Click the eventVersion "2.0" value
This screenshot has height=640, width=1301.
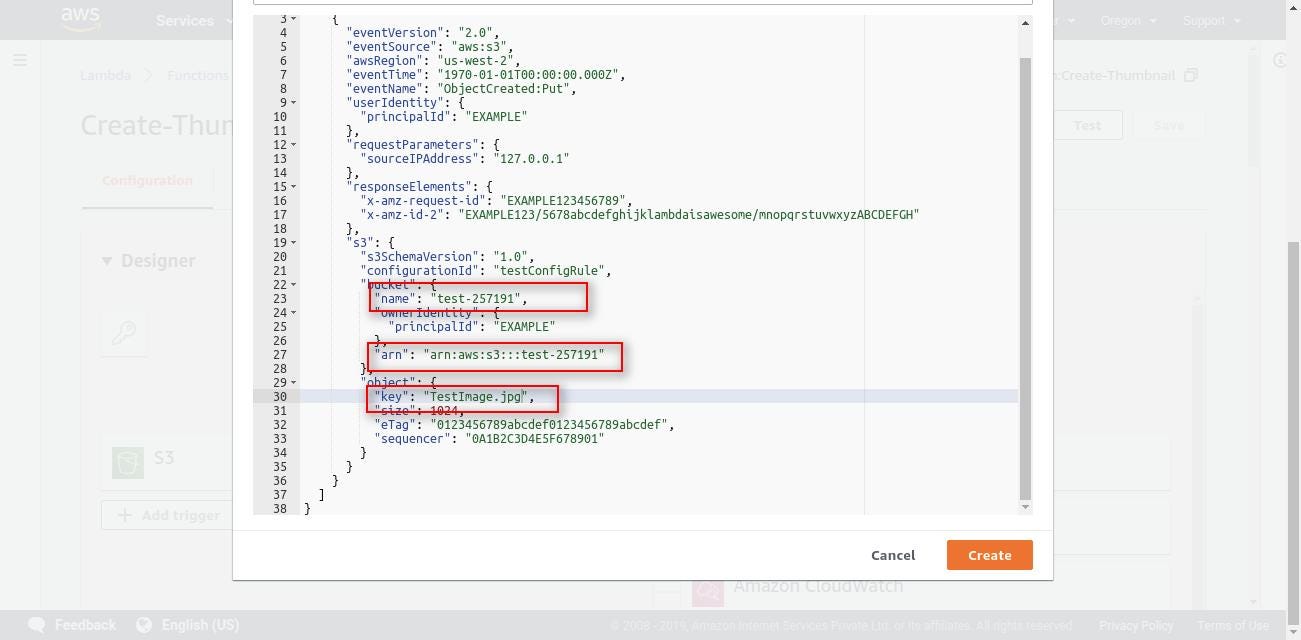(475, 32)
